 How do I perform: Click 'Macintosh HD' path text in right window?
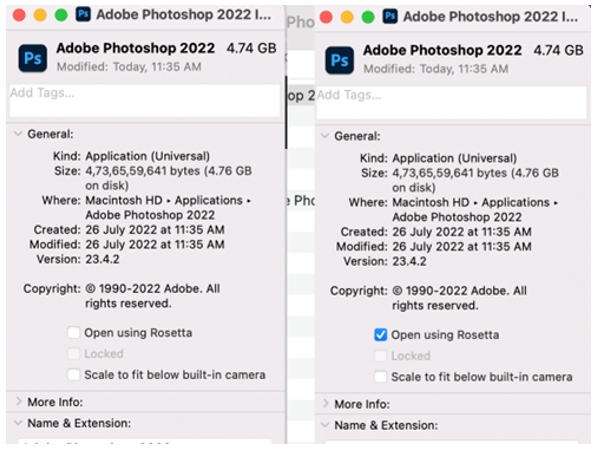pos(431,202)
